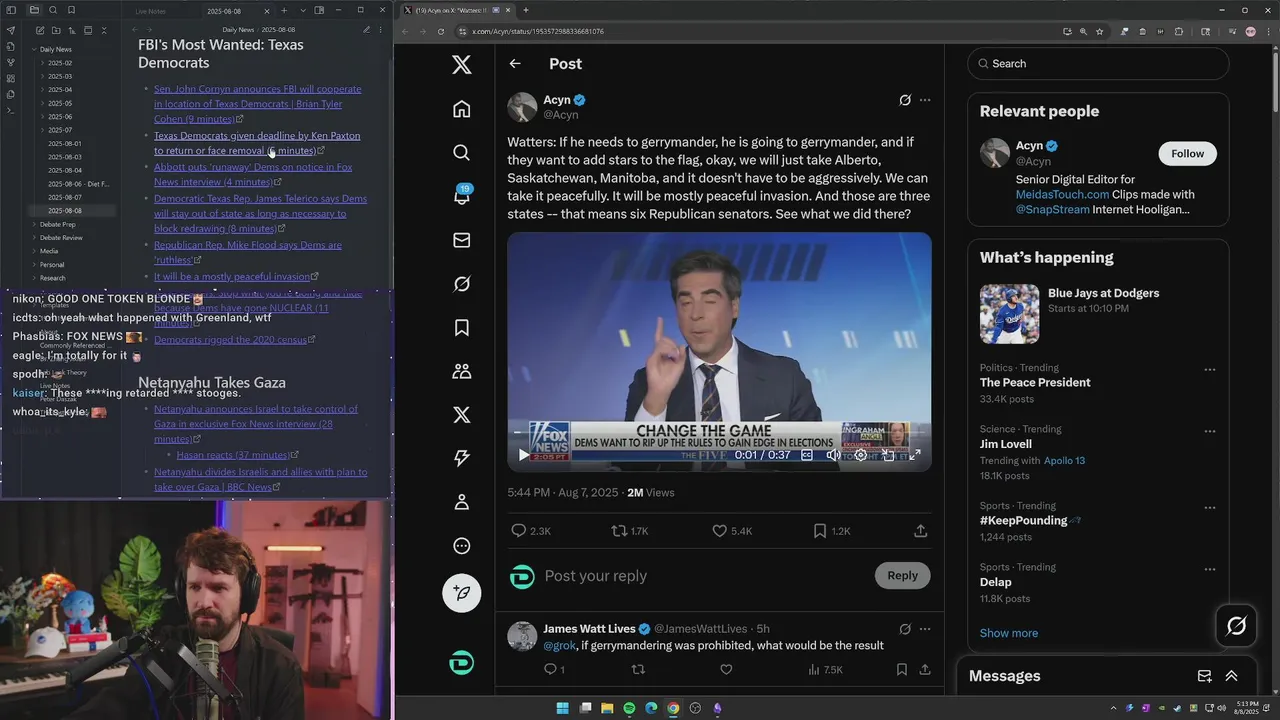Open options for The Peace President trend
The height and width of the screenshot is (720, 1280).
[1209, 369]
